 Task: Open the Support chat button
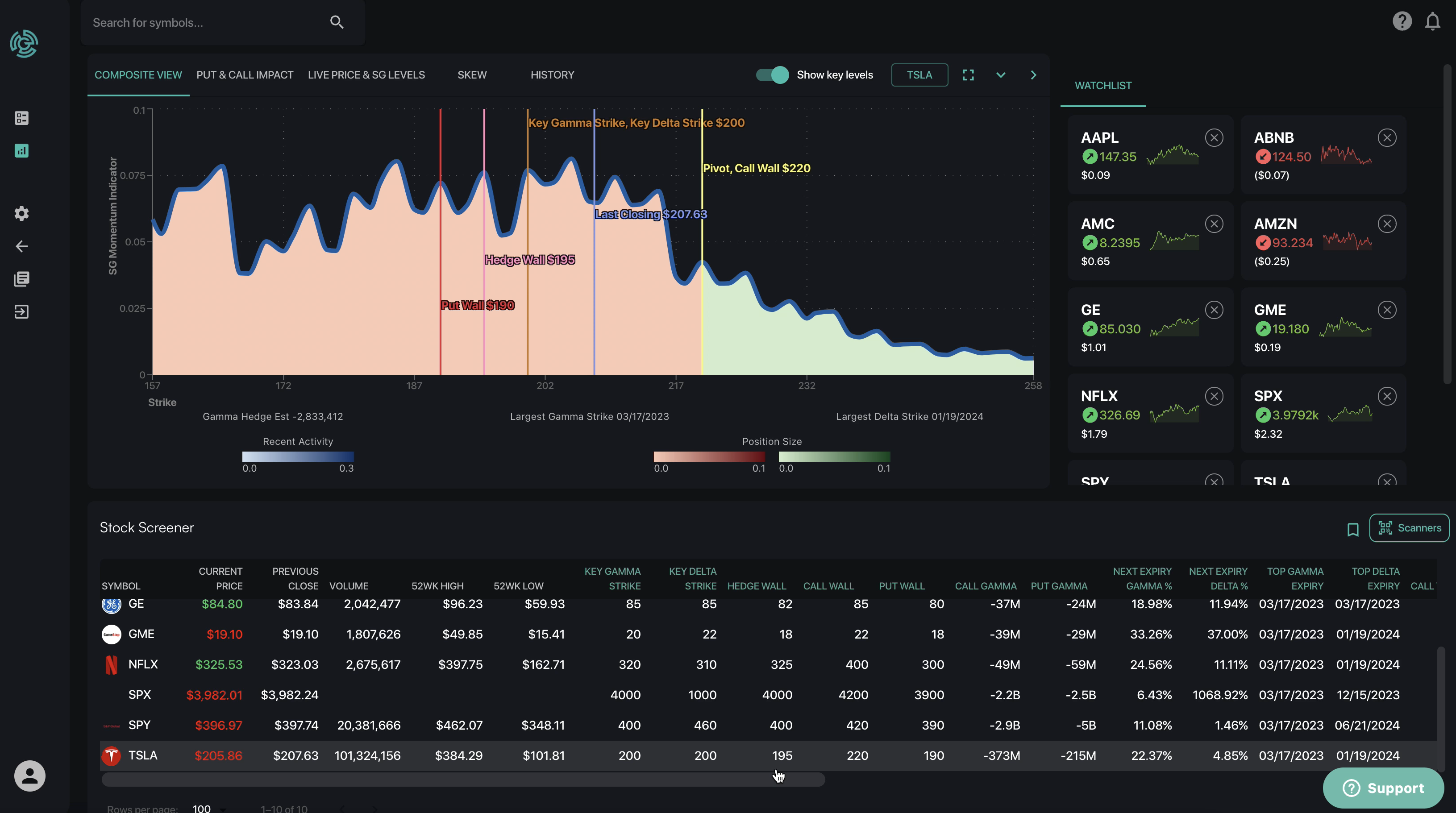(x=1383, y=788)
